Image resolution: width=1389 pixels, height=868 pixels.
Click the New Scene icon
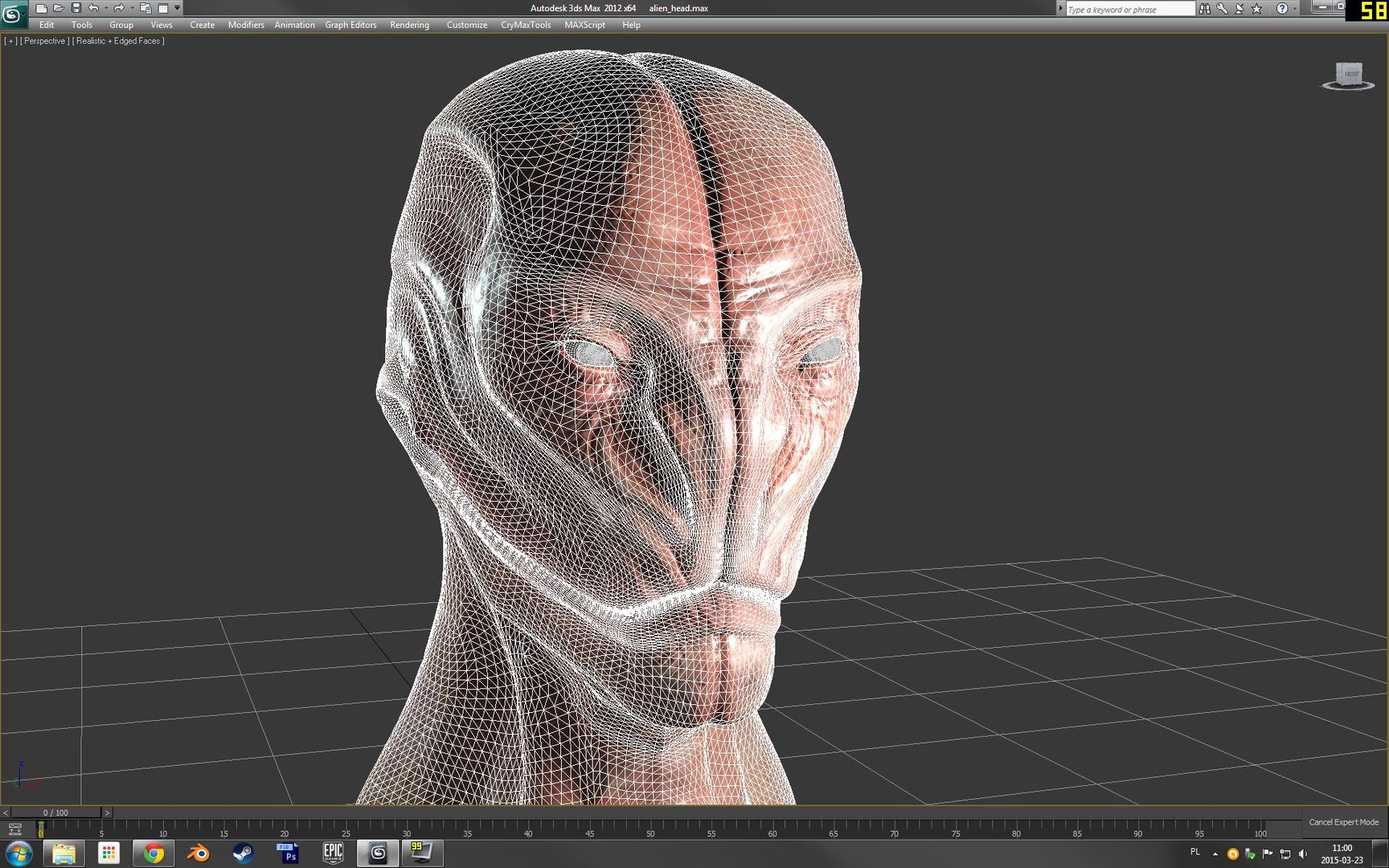(41, 8)
